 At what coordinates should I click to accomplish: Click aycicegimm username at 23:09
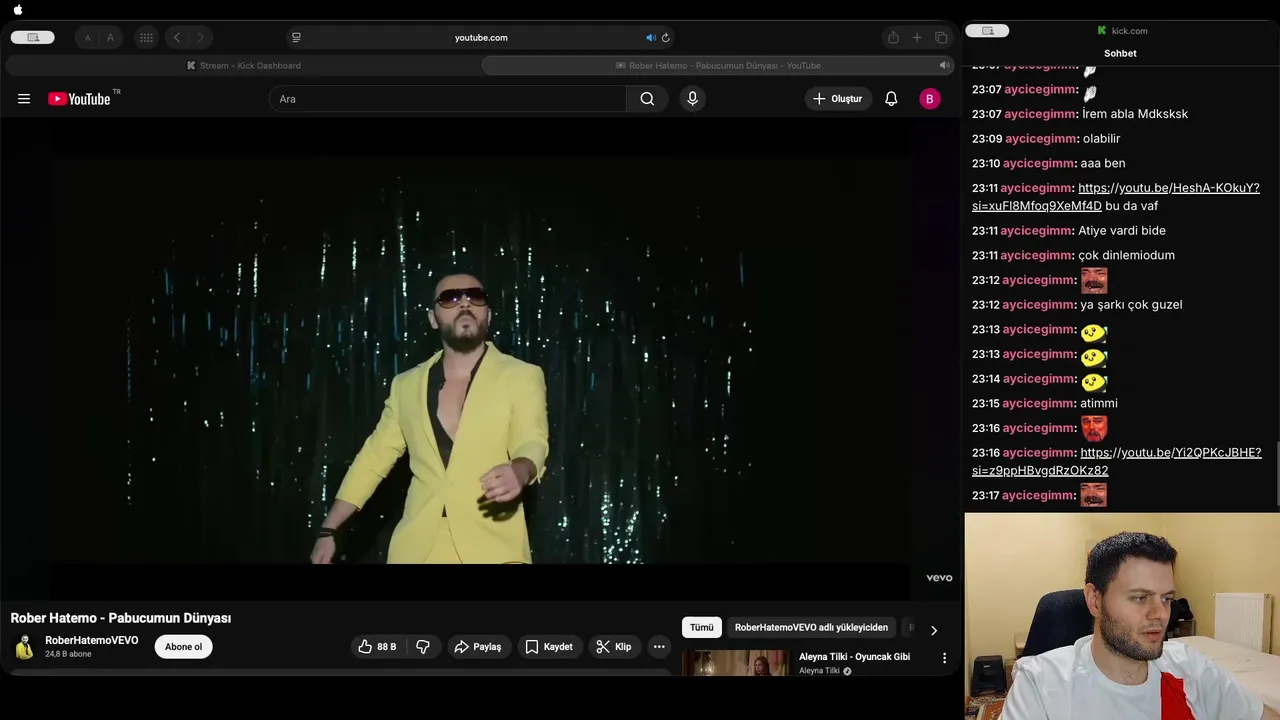(1041, 139)
